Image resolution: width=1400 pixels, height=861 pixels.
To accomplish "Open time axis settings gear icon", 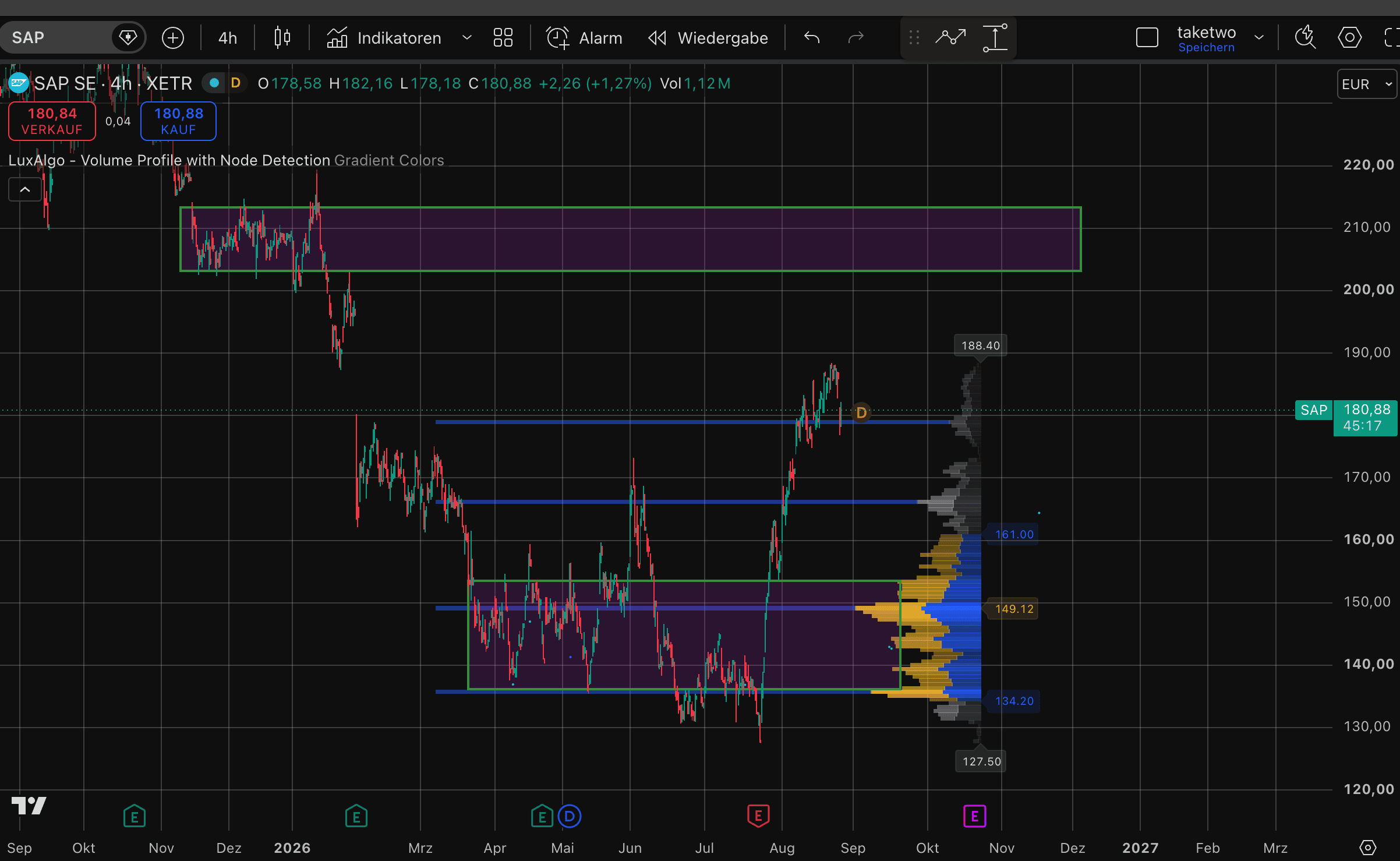I will pos(1367,848).
